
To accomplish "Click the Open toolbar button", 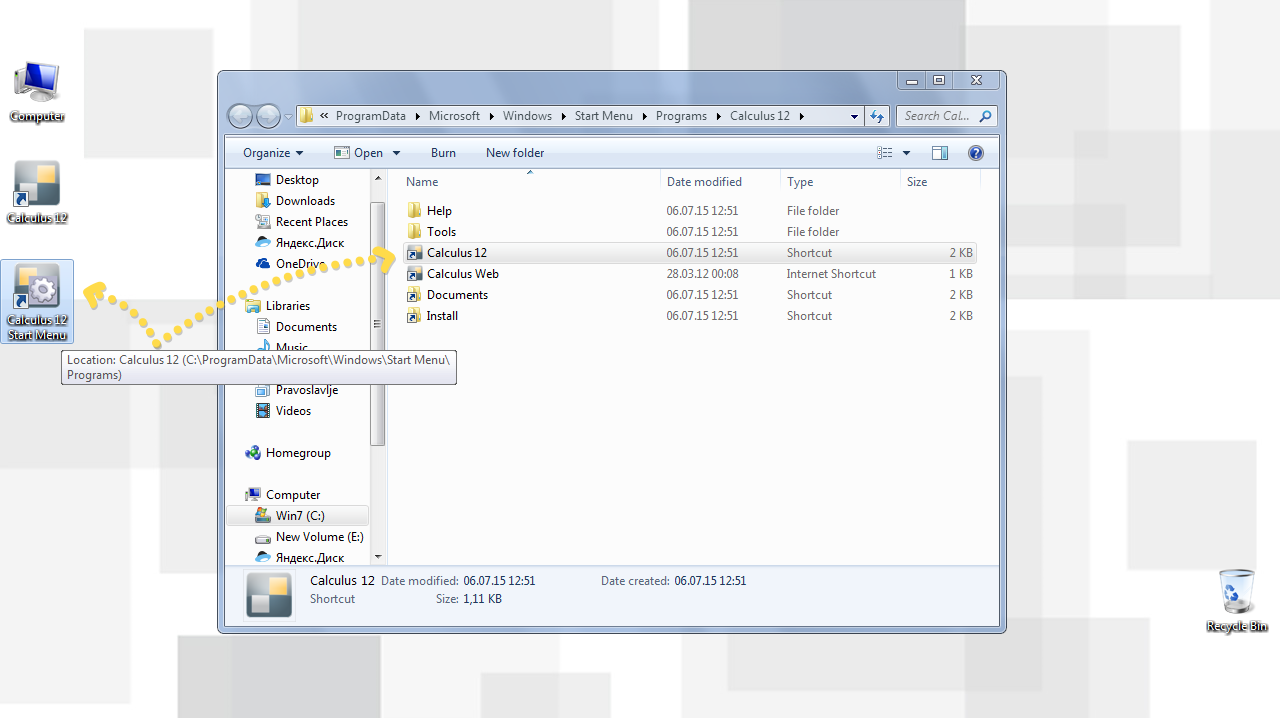I will [x=358, y=153].
